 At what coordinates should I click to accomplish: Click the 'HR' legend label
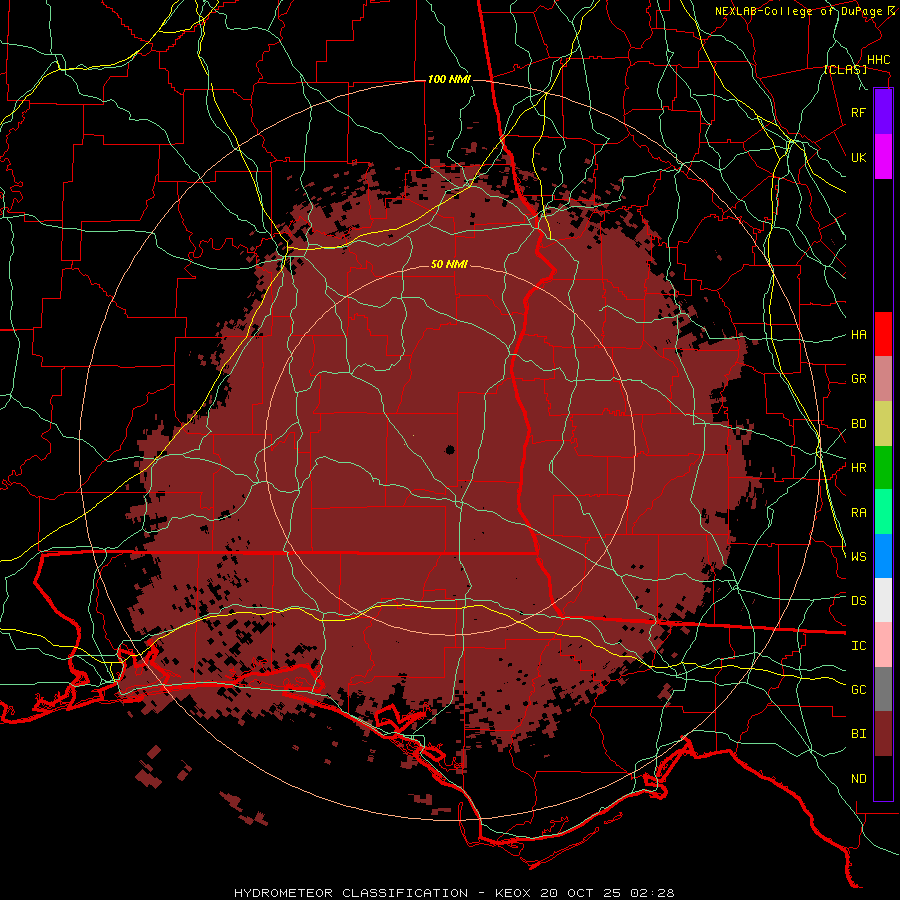pyautogui.click(x=858, y=468)
